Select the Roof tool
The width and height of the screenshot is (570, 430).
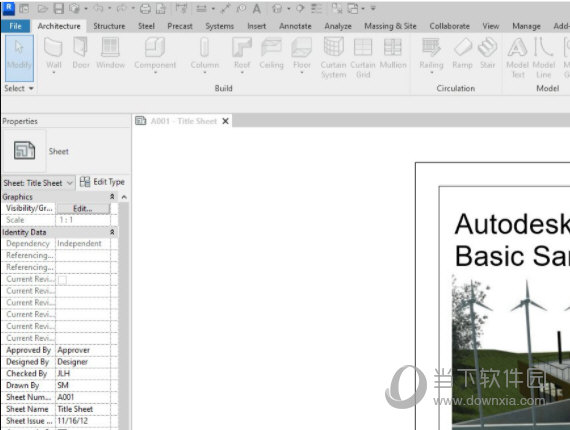pos(242,55)
